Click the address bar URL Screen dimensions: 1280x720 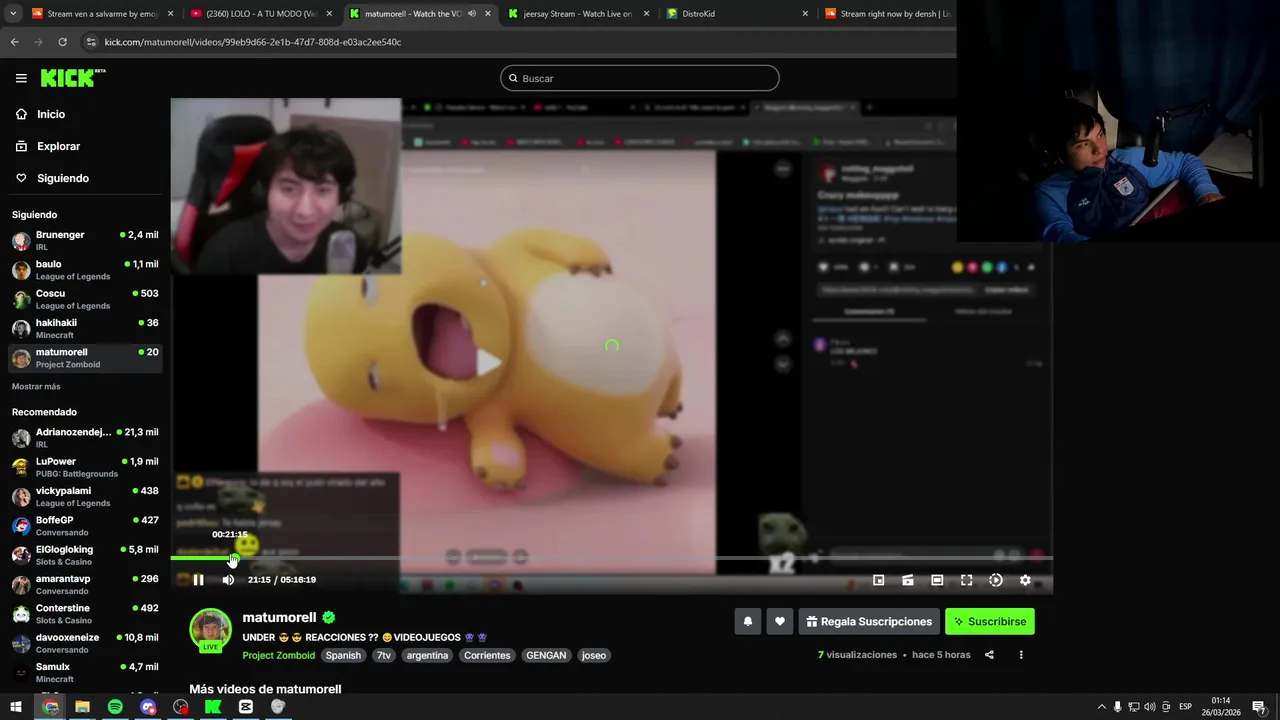tap(253, 42)
